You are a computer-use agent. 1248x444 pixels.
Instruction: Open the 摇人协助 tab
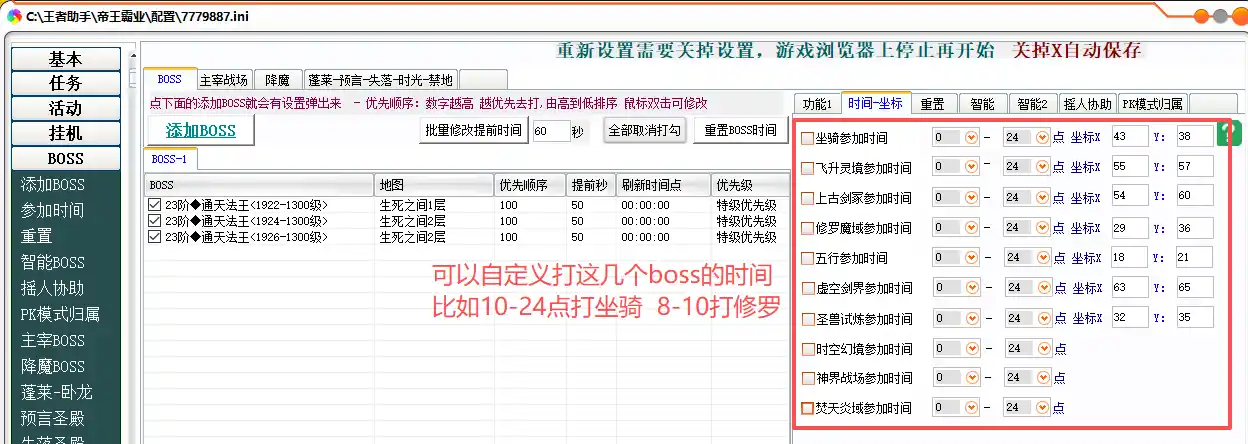coord(1088,103)
